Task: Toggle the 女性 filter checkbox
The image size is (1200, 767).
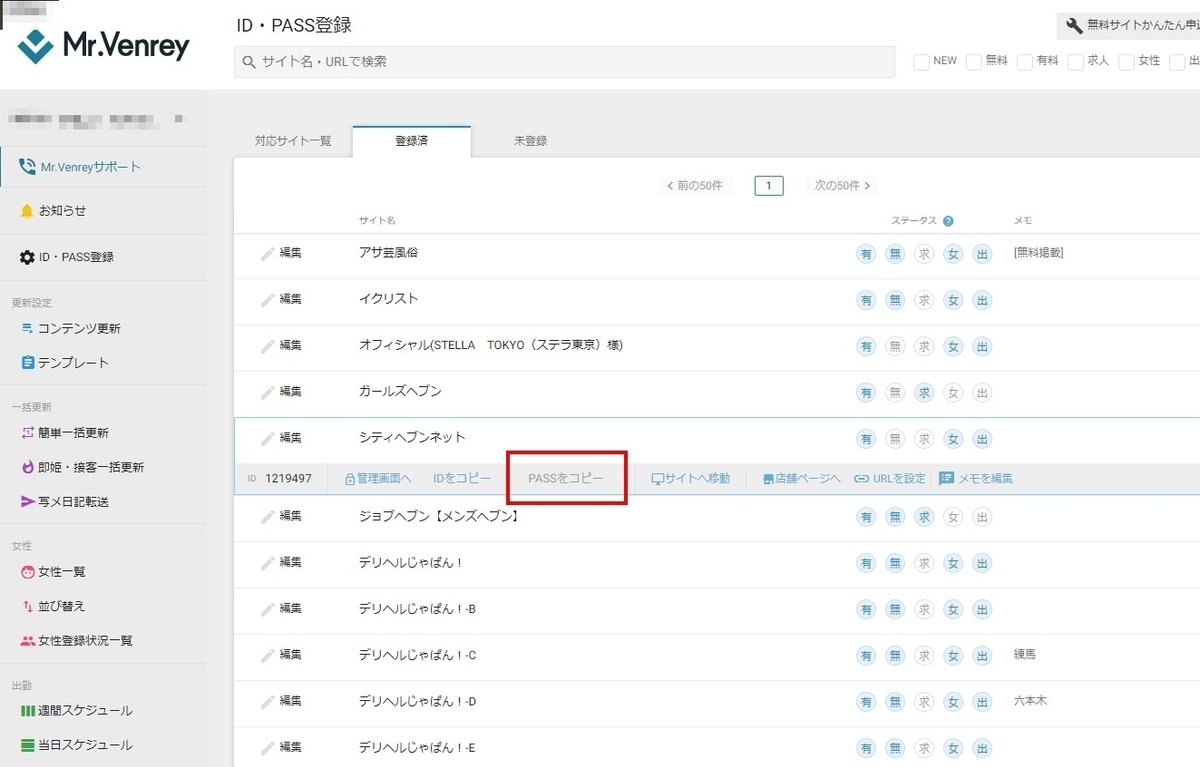Action: (1127, 62)
